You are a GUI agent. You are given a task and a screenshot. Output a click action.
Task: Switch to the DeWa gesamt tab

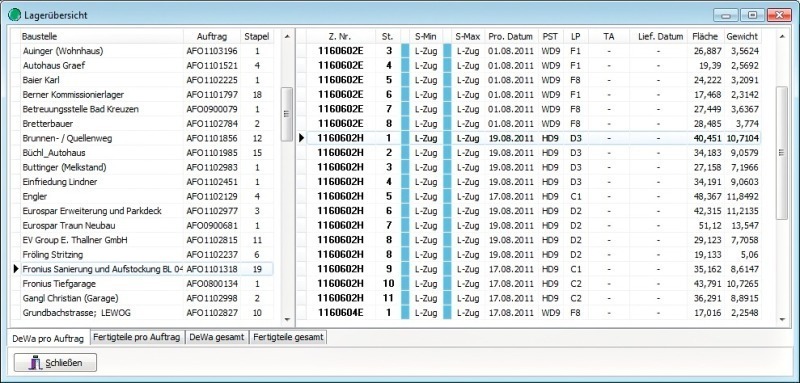(217, 337)
